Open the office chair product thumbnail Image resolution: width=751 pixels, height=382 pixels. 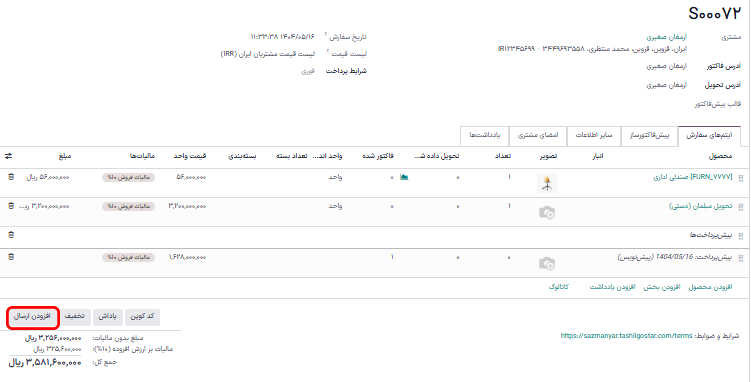click(547, 183)
